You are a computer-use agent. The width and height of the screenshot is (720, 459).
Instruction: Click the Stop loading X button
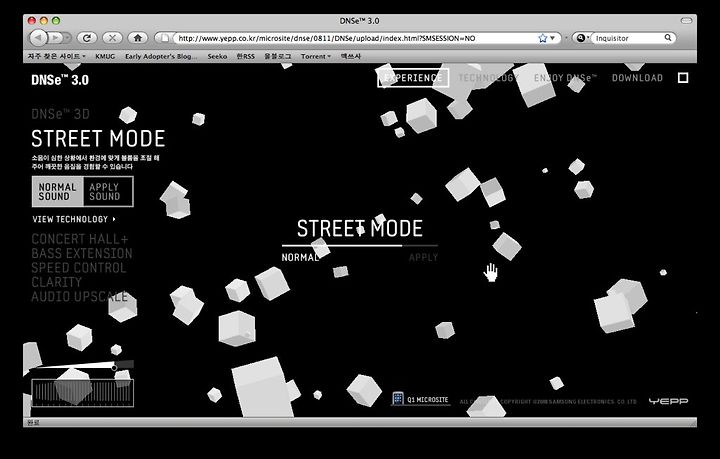coord(112,38)
